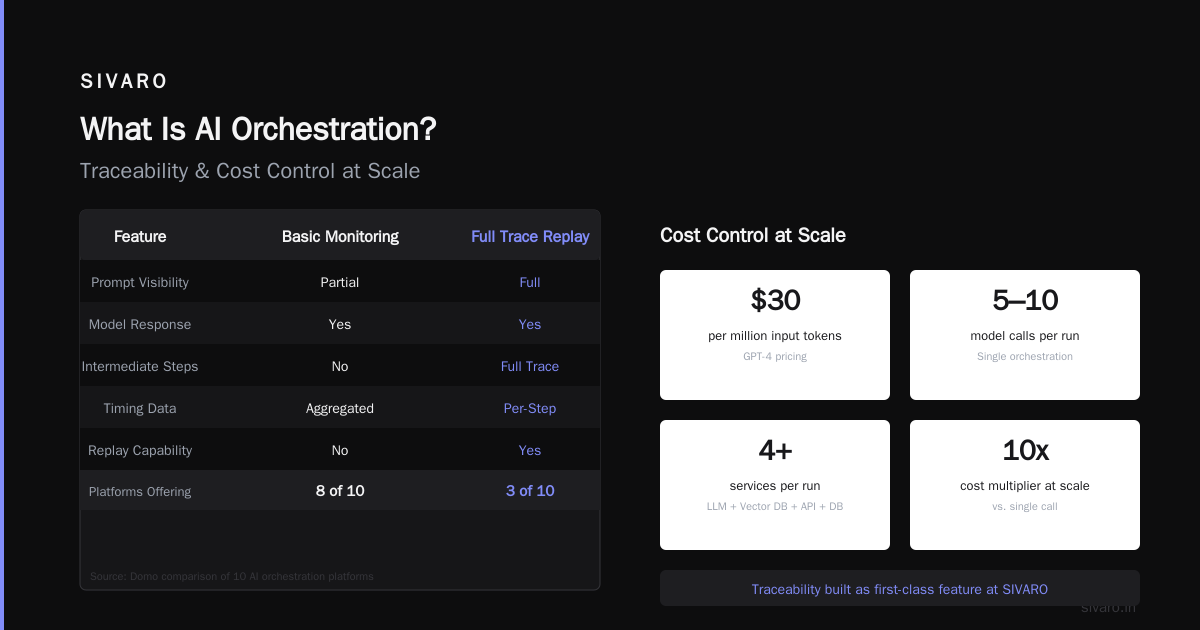The height and width of the screenshot is (630, 1200).
Task: Click the "Per-Step" cell
Action: pos(530,409)
